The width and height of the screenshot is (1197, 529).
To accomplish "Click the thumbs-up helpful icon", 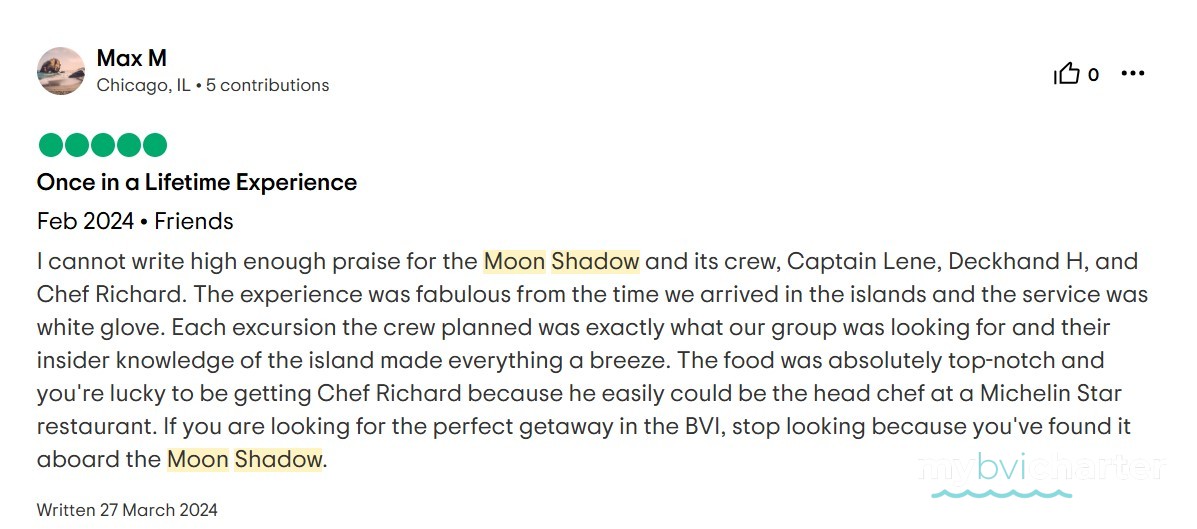I will tap(1066, 73).
